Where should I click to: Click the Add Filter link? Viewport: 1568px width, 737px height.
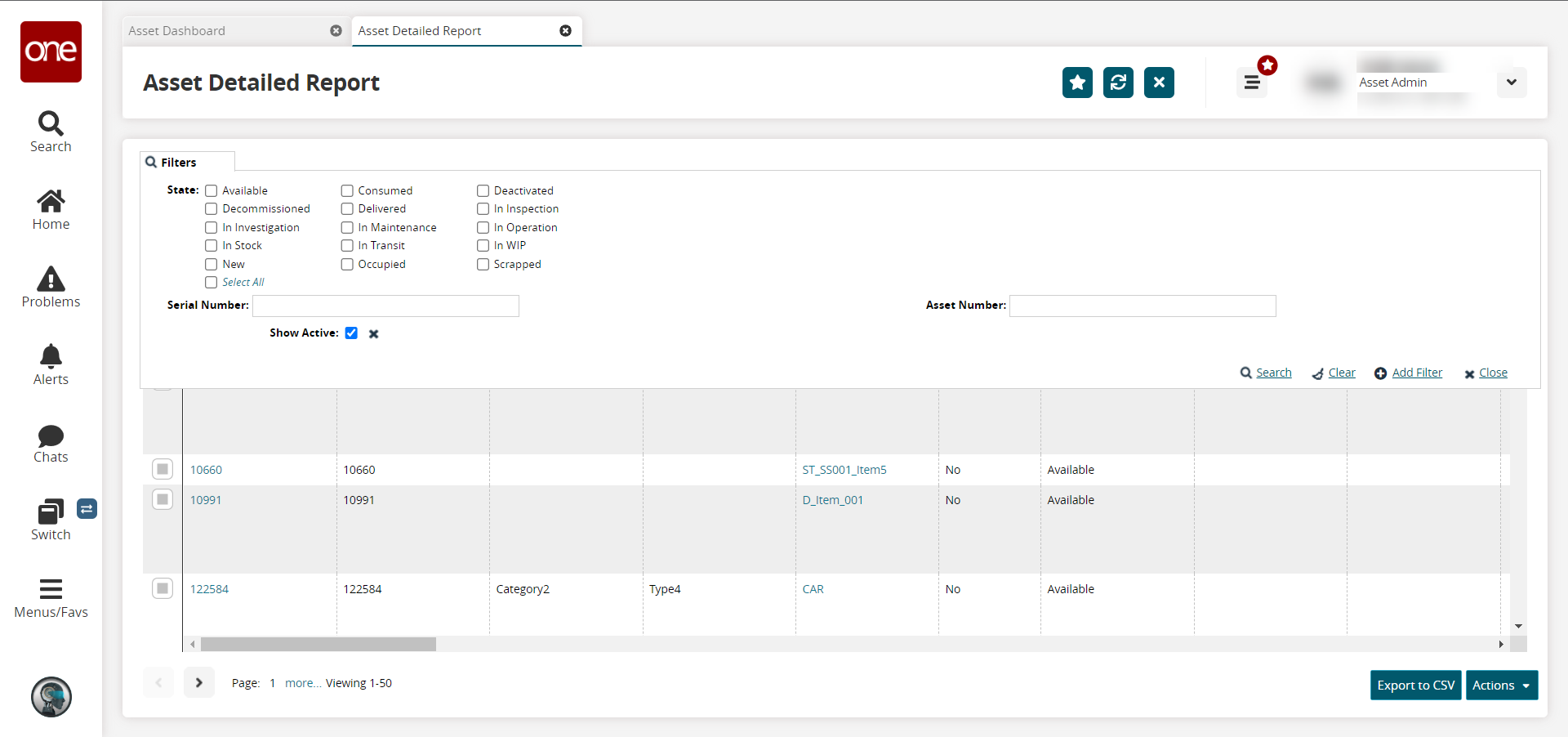1416,373
